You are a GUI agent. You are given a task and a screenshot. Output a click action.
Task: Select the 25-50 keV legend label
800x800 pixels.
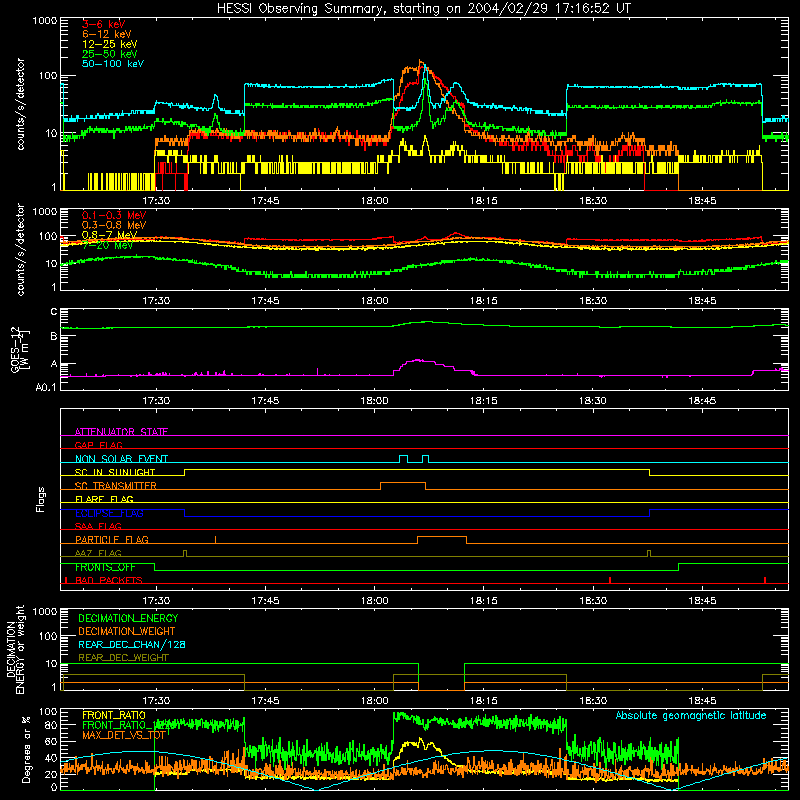[109, 54]
